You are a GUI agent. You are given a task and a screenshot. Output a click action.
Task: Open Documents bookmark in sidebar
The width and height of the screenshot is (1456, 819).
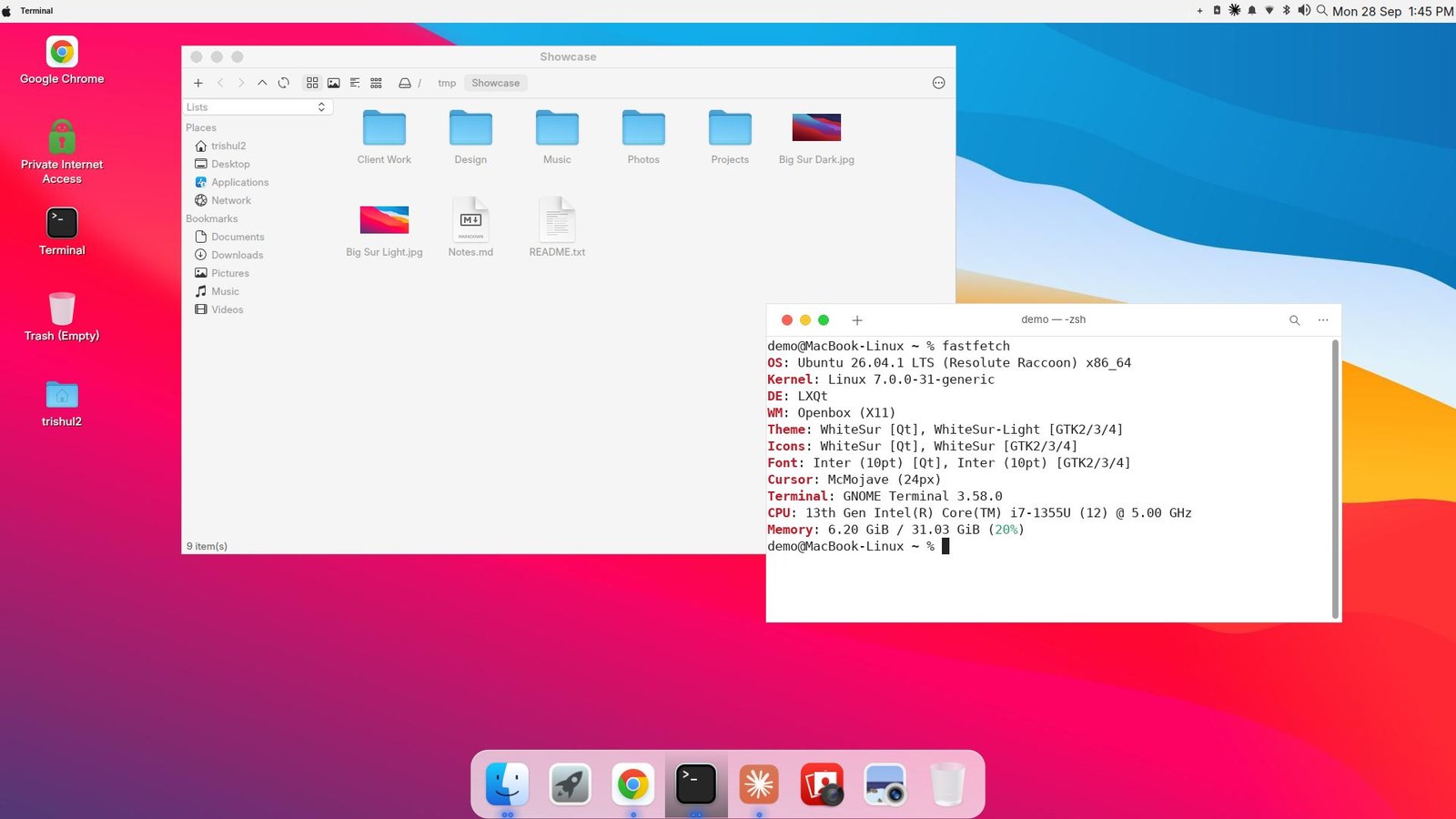click(x=229, y=237)
